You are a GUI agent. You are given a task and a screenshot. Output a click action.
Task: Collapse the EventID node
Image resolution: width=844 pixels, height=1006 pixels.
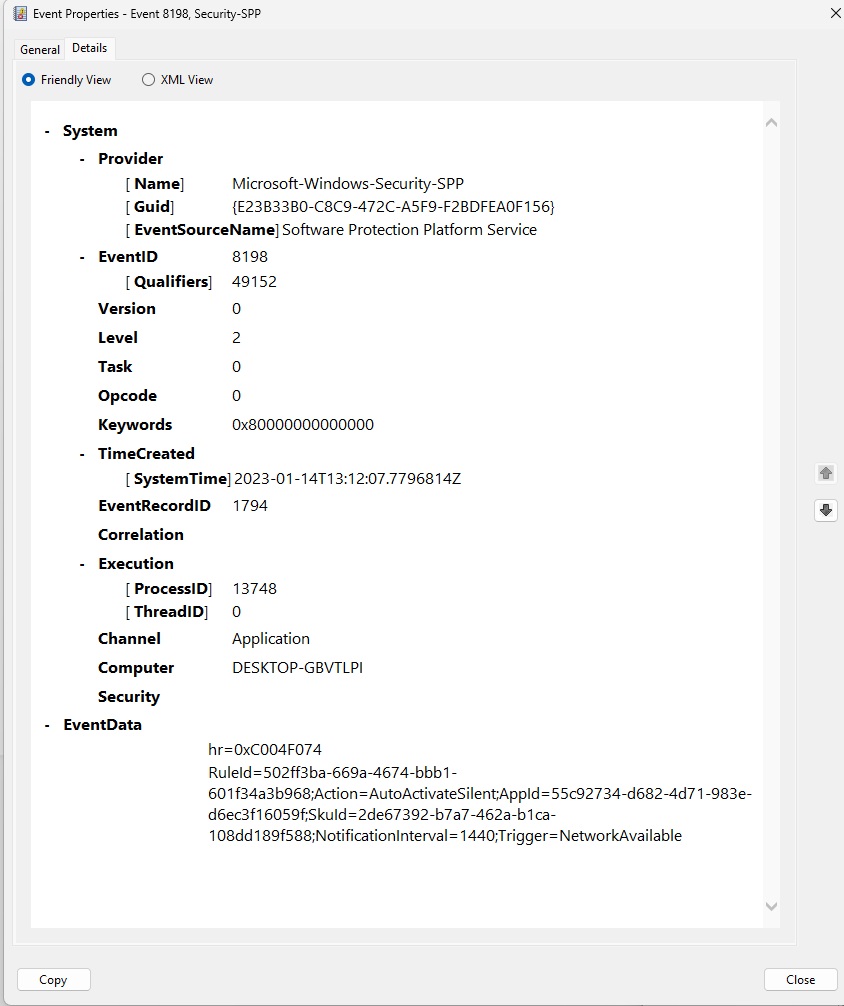[83, 257]
